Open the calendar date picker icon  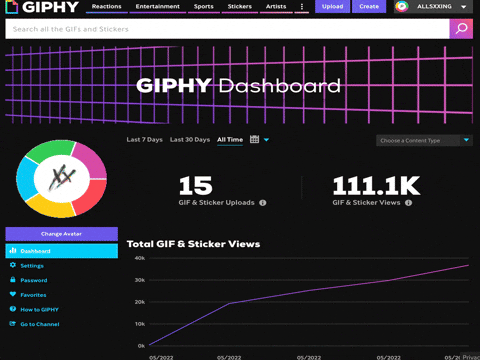point(254,139)
